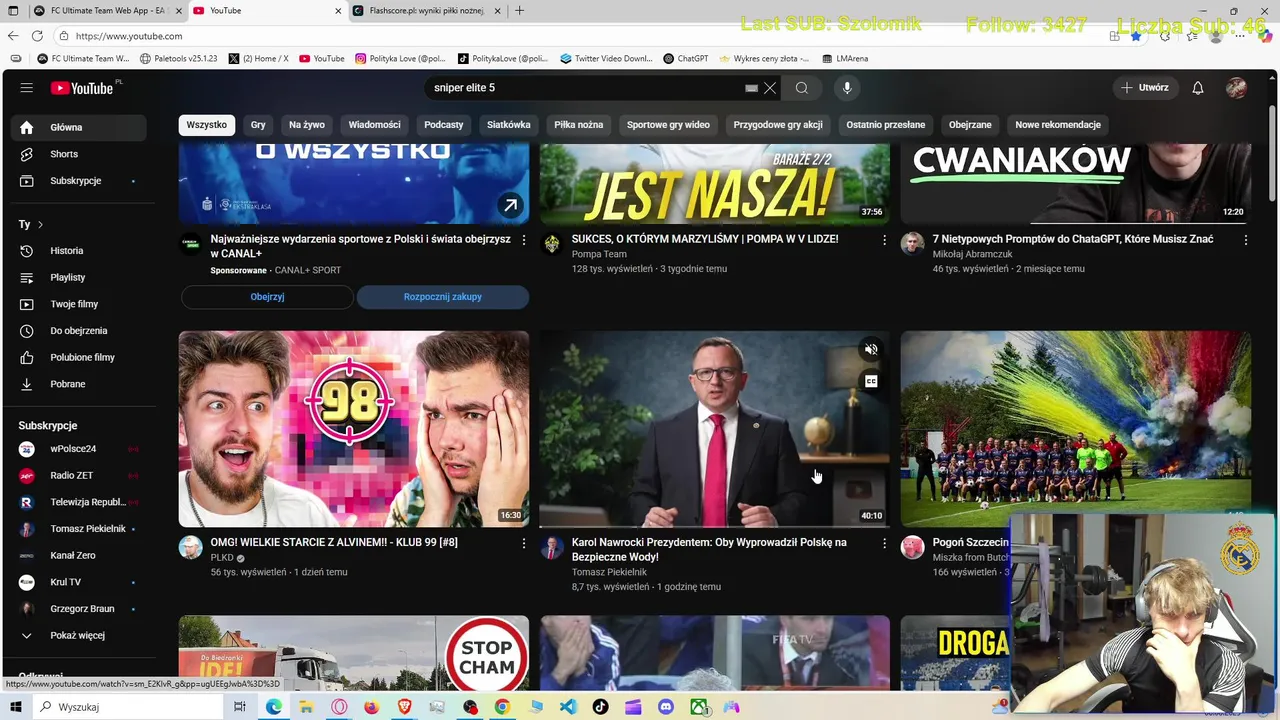The image size is (1280, 720).
Task: Select the Ostatnio przesłane chip
Action: [886, 125]
